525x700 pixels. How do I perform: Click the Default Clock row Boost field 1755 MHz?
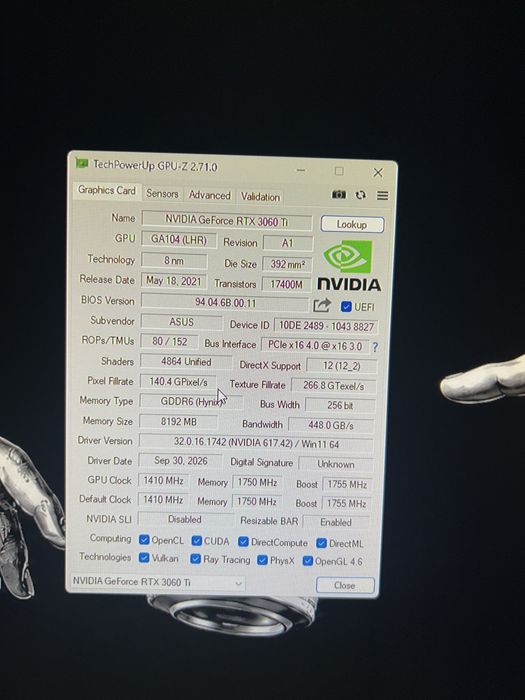click(346, 504)
